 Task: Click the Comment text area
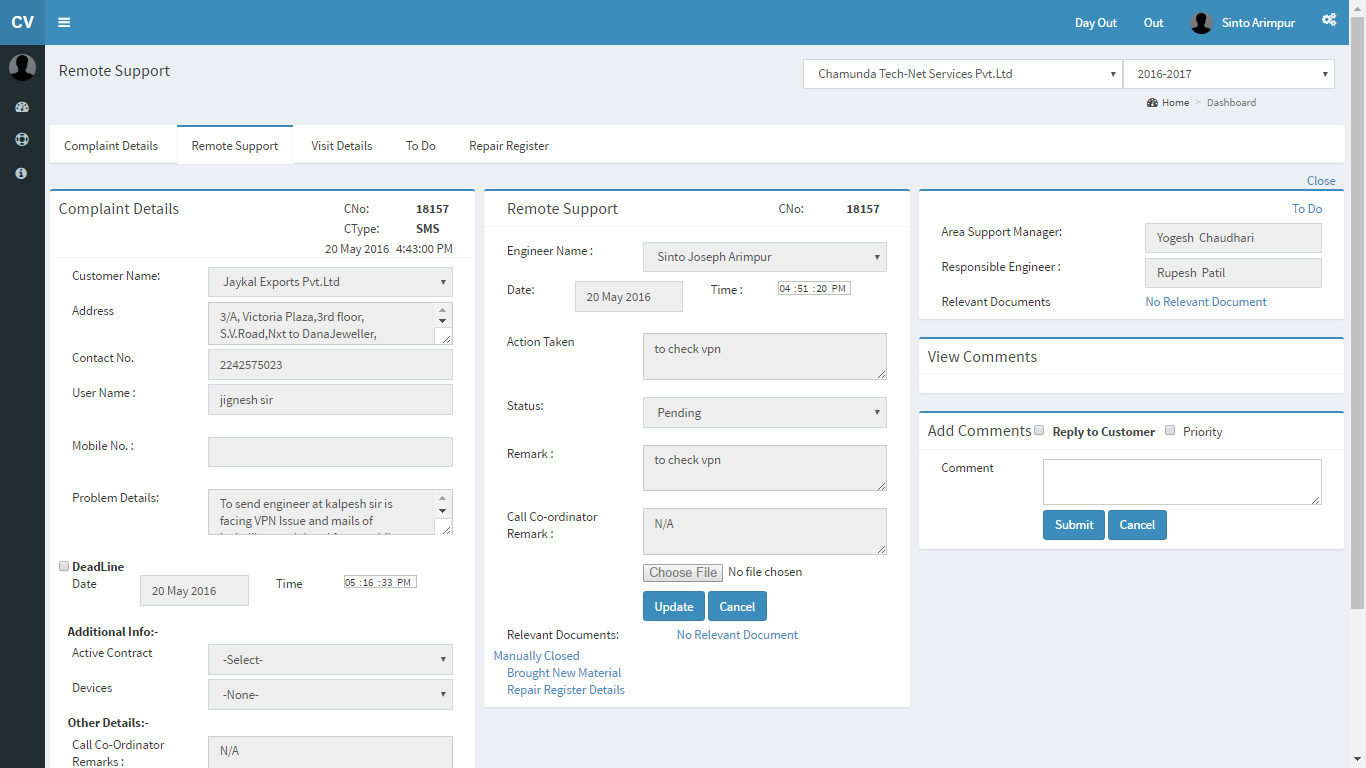point(1181,482)
